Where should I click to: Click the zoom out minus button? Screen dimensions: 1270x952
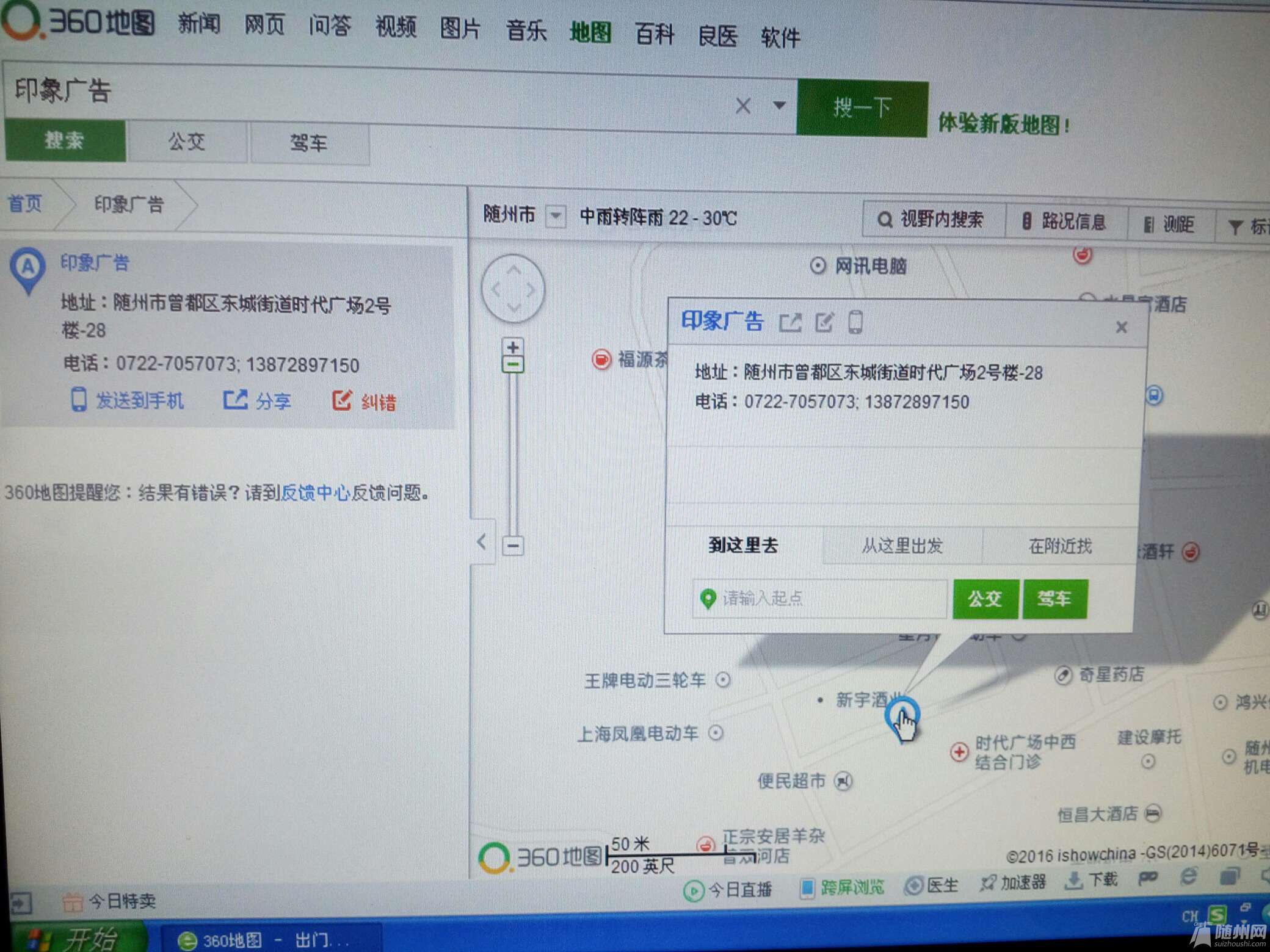tap(513, 545)
